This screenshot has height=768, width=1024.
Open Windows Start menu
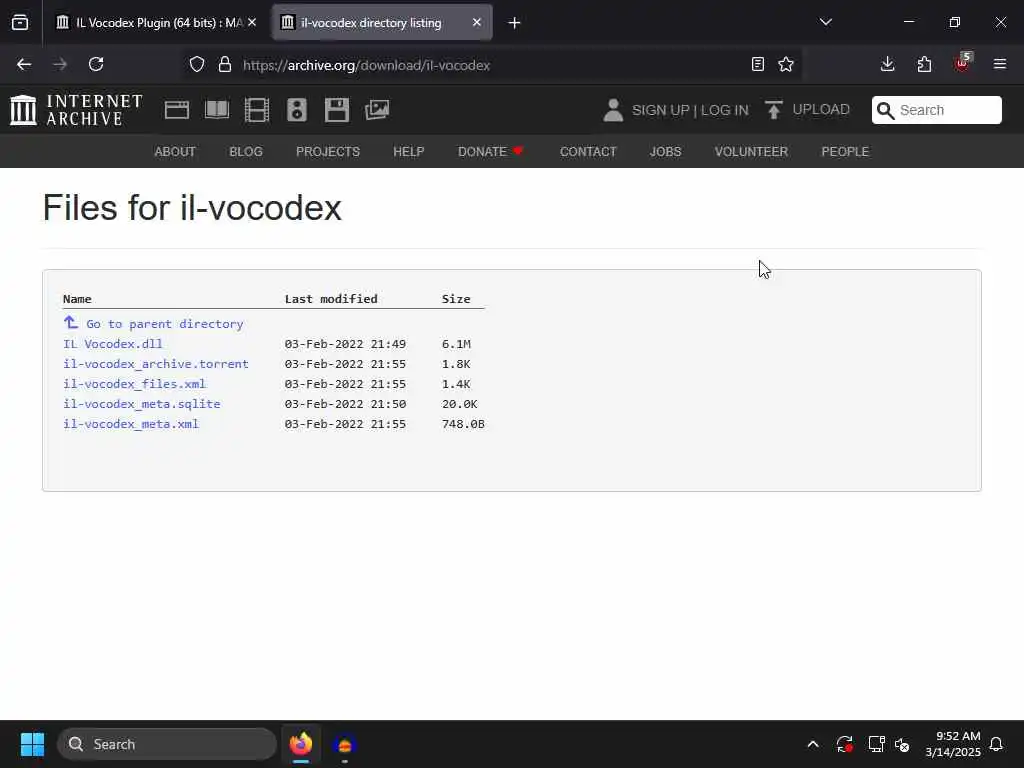click(x=32, y=744)
